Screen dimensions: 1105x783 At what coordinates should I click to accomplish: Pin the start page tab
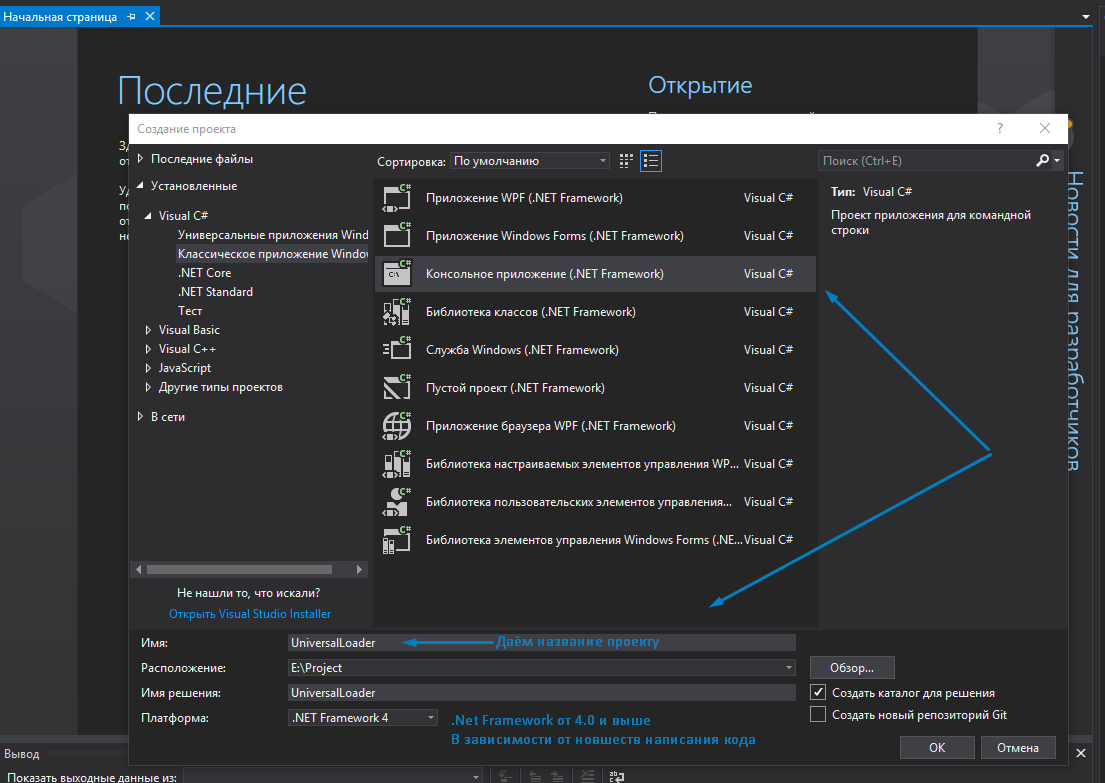(x=132, y=16)
